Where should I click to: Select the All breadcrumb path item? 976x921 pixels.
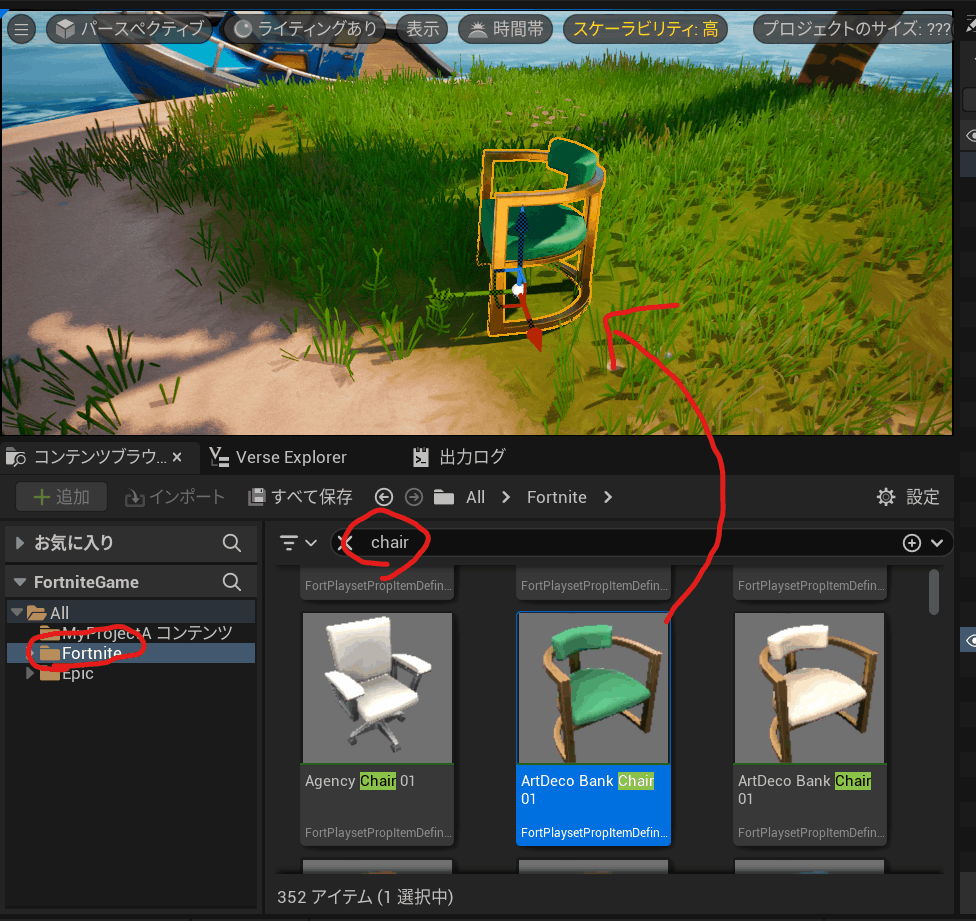(476, 497)
